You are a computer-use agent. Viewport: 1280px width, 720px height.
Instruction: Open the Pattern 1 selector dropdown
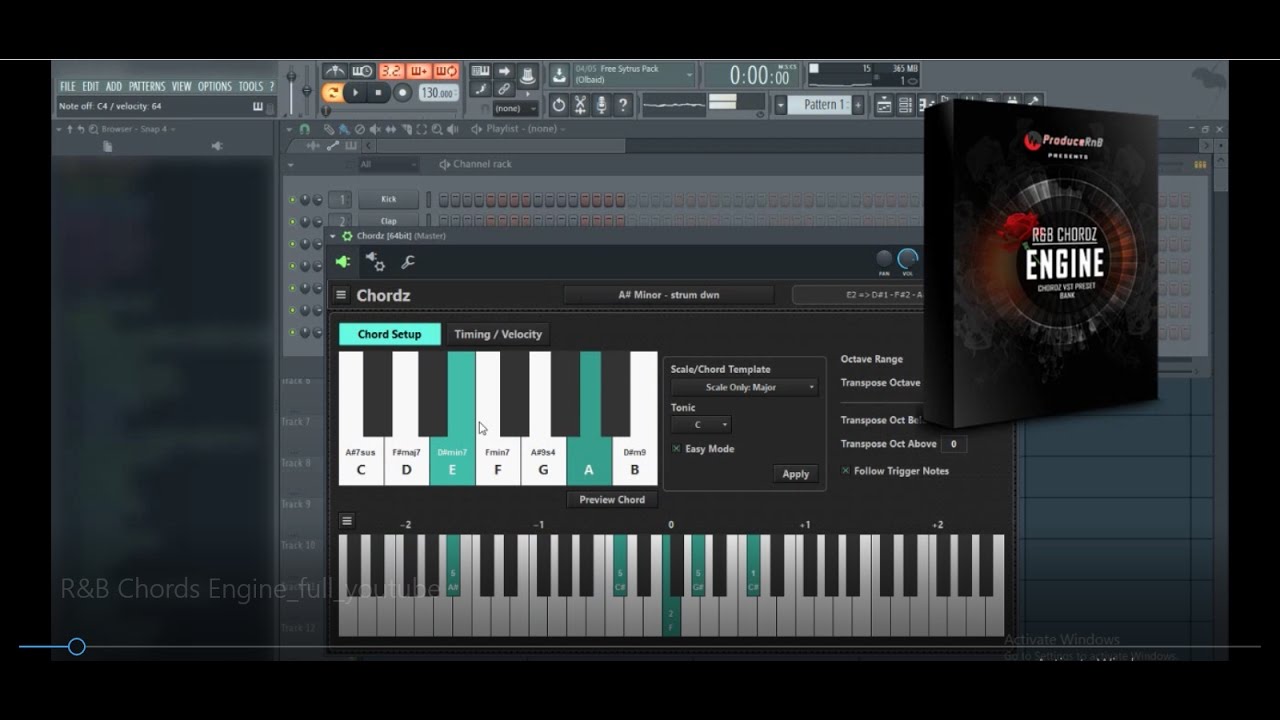point(820,105)
